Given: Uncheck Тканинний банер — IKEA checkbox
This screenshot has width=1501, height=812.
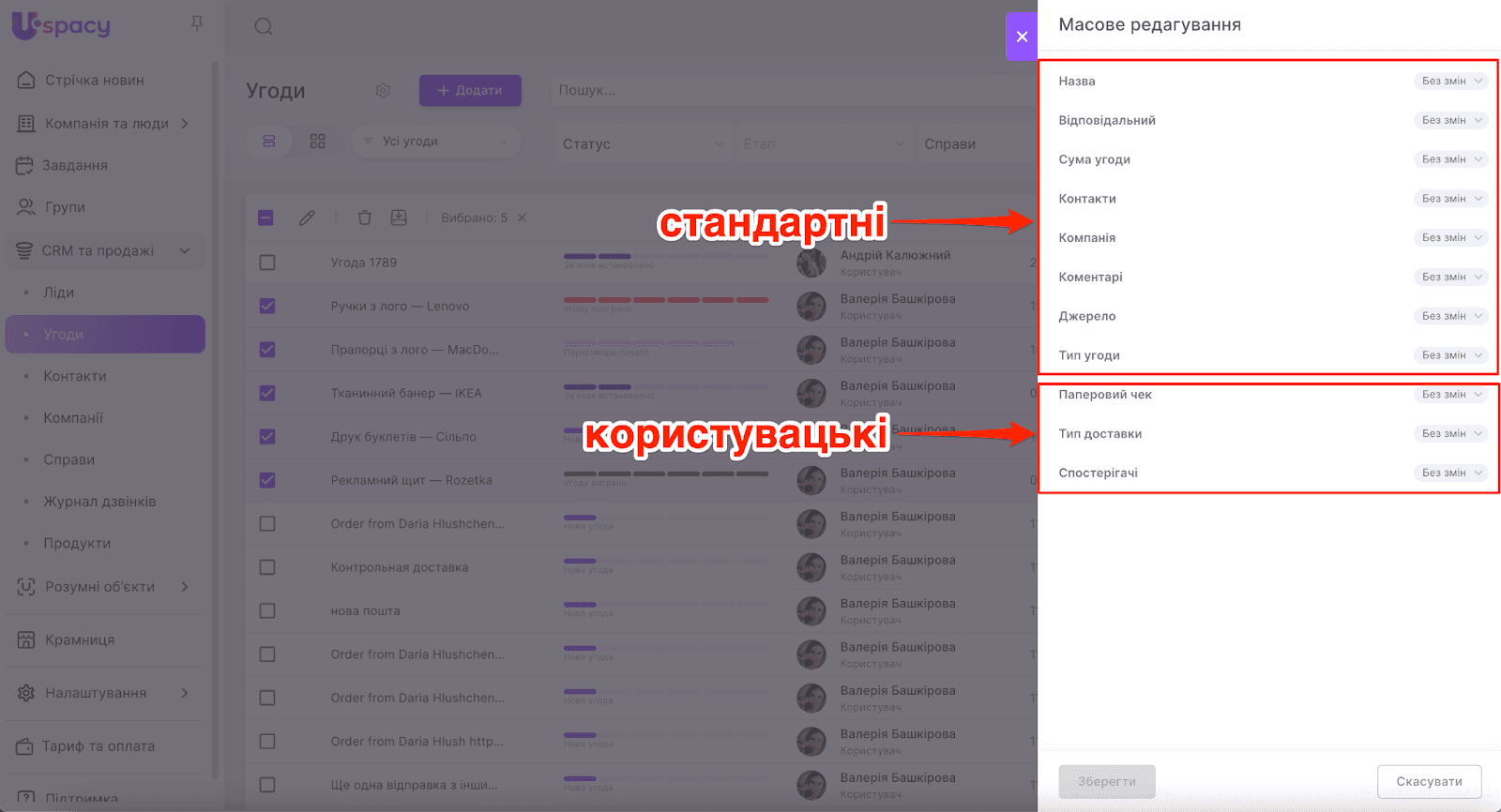Looking at the screenshot, I should tap(267, 393).
